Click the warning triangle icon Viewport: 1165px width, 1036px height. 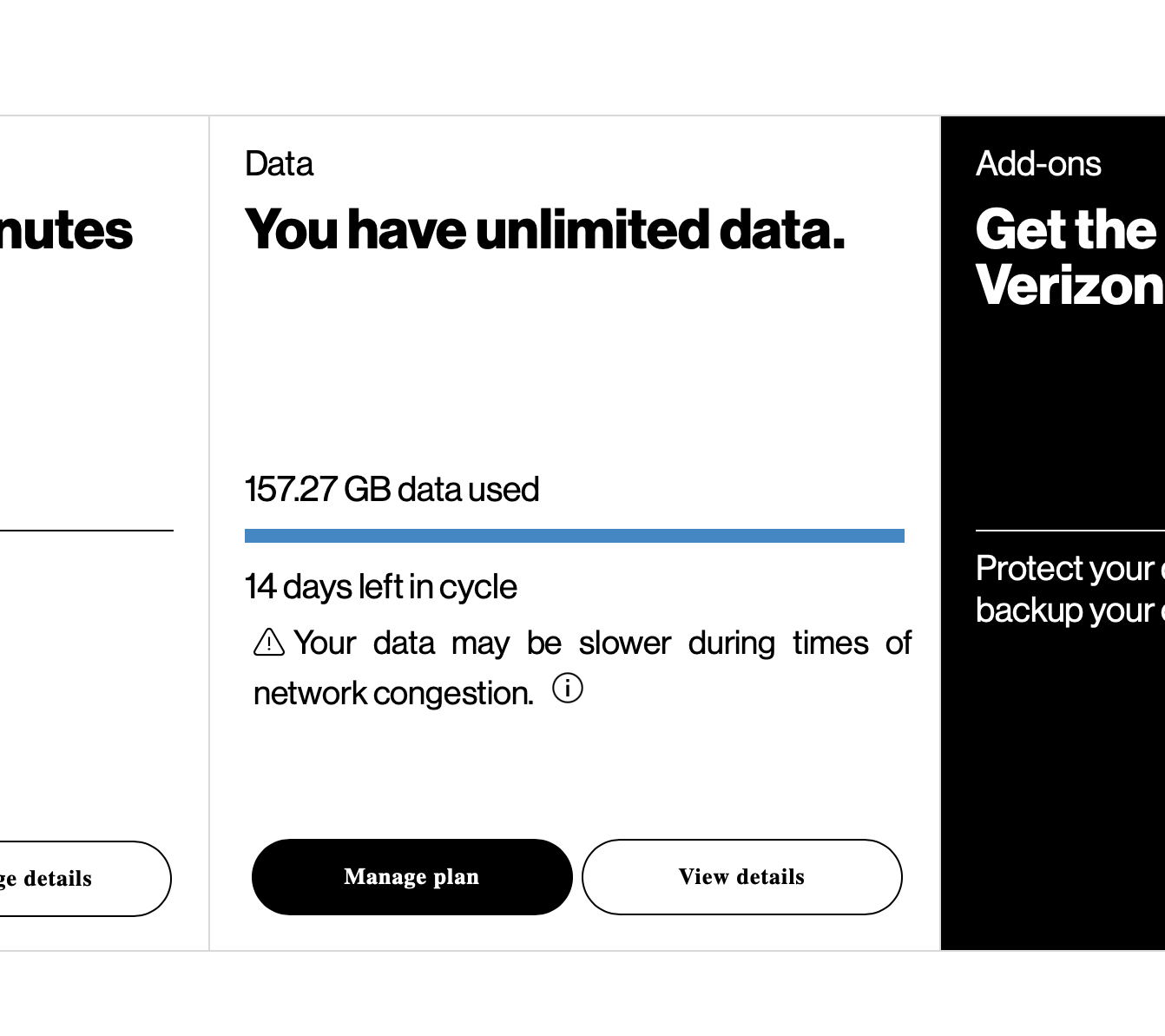pyautogui.click(x=269, y=643)
